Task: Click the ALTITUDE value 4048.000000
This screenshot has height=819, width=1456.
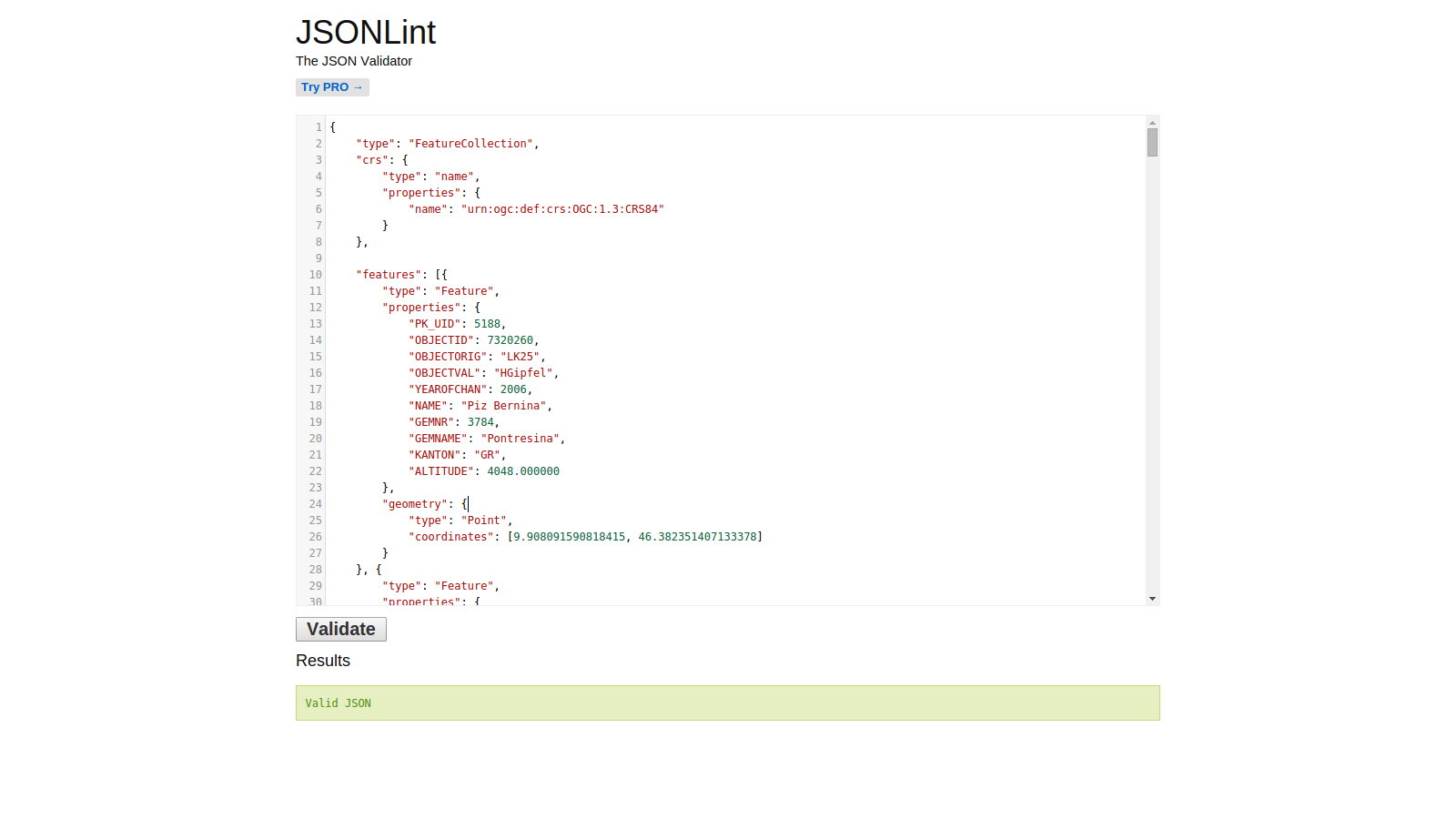Action: coord(523,471)
